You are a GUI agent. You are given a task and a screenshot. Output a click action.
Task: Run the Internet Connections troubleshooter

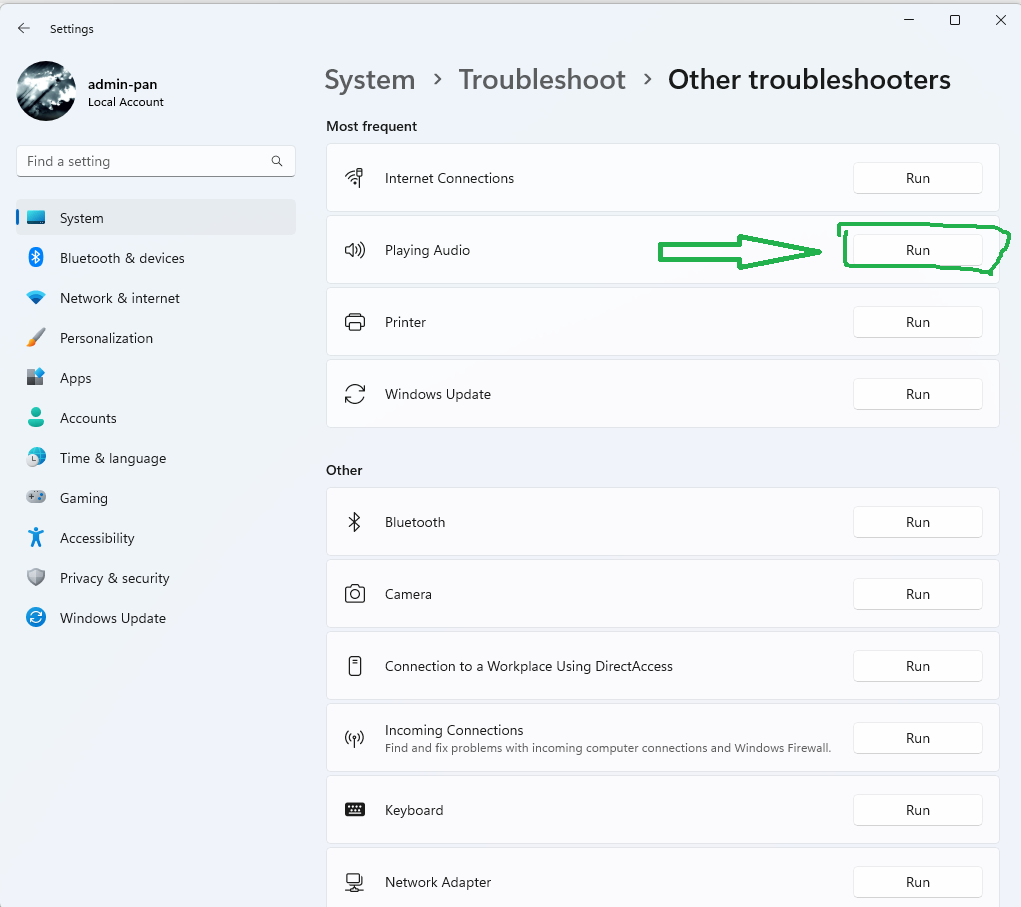[x=917, y=178]
